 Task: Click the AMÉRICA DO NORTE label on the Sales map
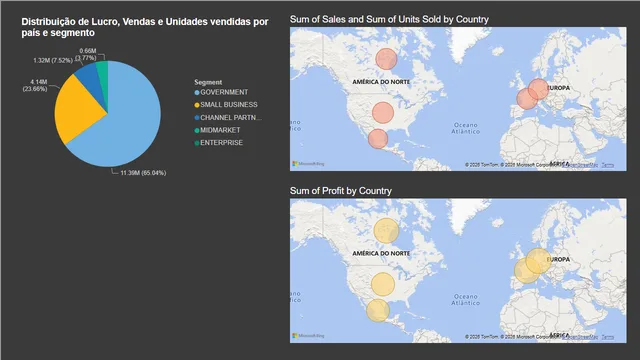[x=381, y=82]
